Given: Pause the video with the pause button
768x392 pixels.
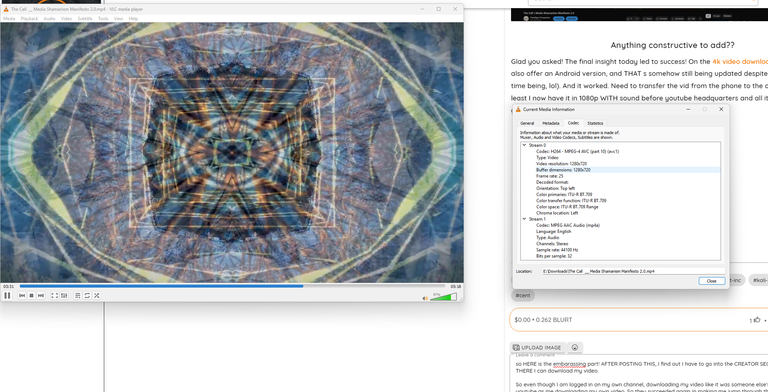Looking at the screenshot, I should [x=7, y=295].
